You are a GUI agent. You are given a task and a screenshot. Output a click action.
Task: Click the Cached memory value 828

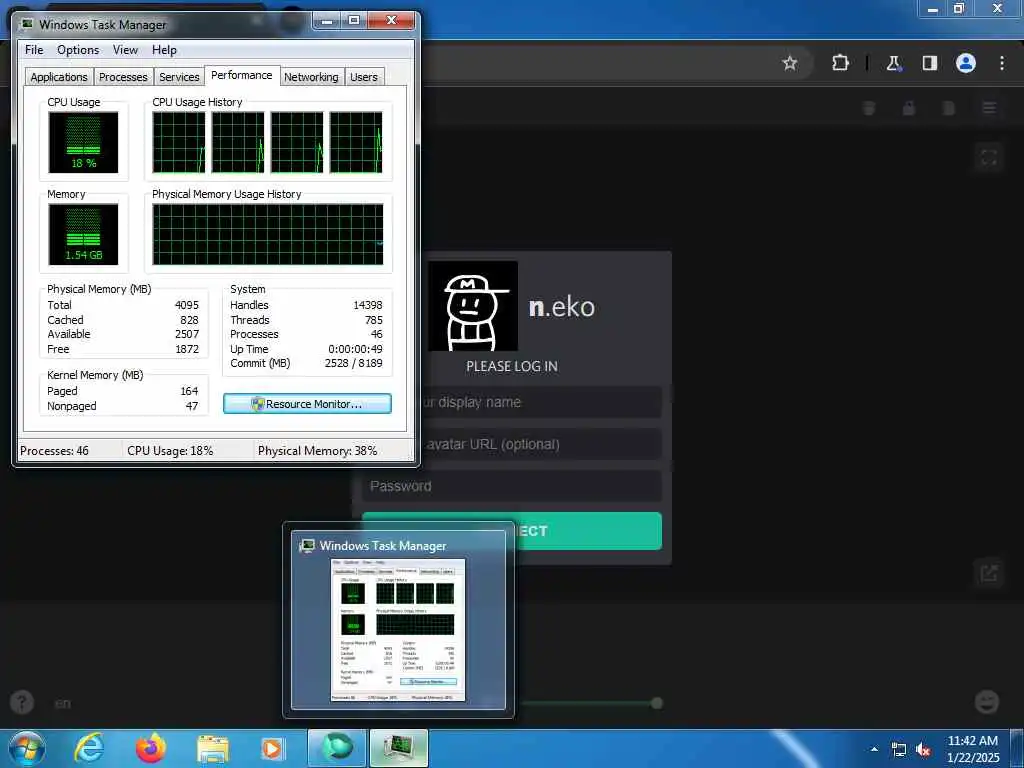pyautogui.click(x=189, y=320)
